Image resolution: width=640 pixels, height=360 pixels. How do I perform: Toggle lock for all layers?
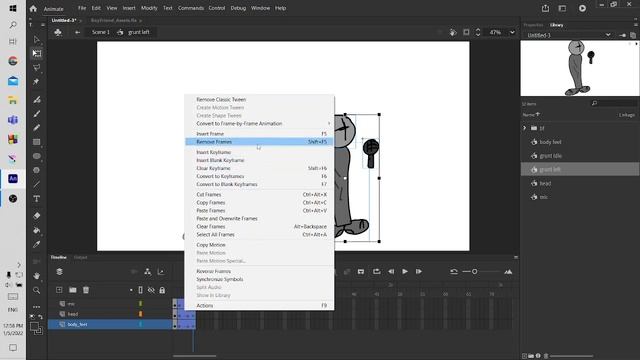[x=162, y=290]
